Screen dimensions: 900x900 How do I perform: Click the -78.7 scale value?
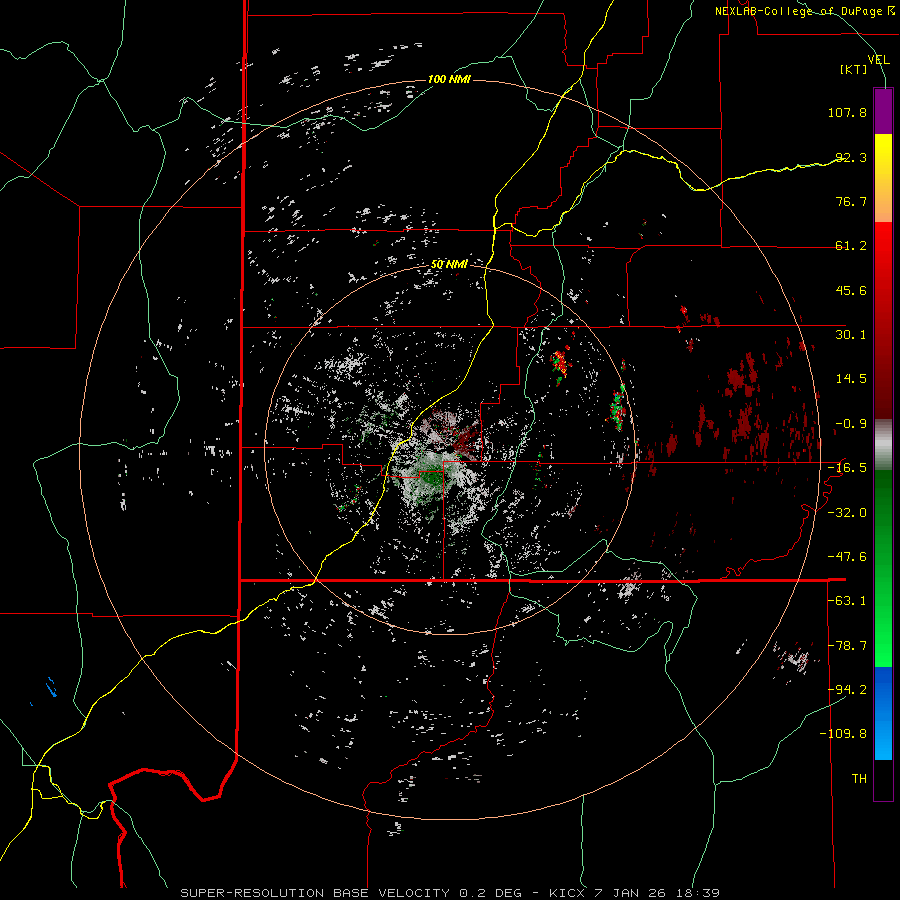pyautogui.click(x=847, y=646)
